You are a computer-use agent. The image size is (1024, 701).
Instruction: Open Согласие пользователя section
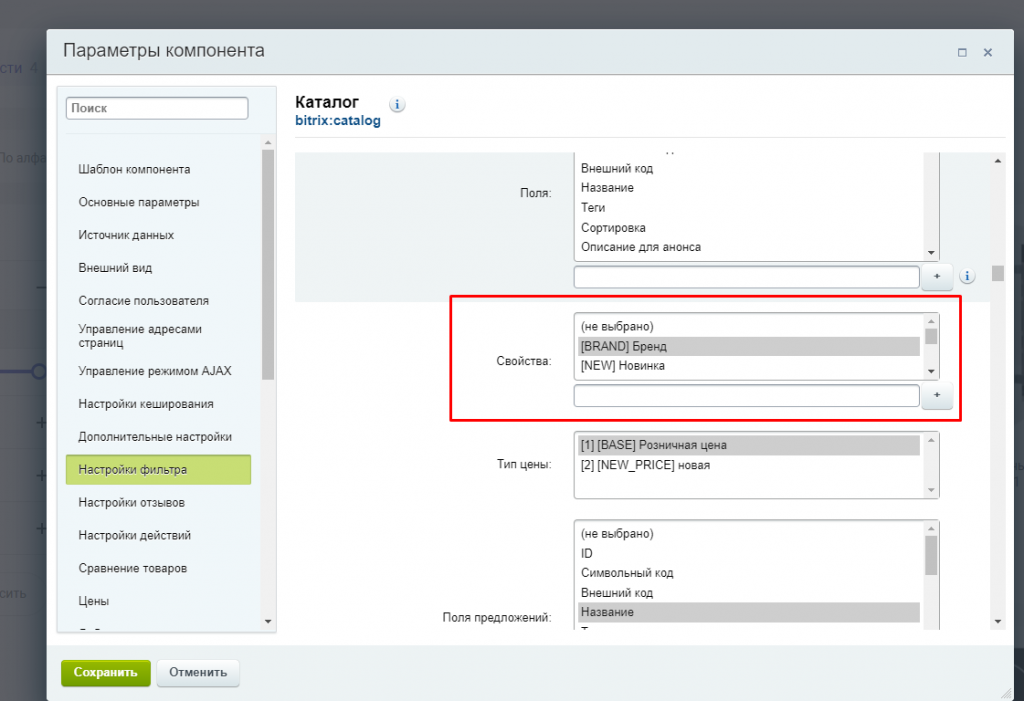(144, 301)
